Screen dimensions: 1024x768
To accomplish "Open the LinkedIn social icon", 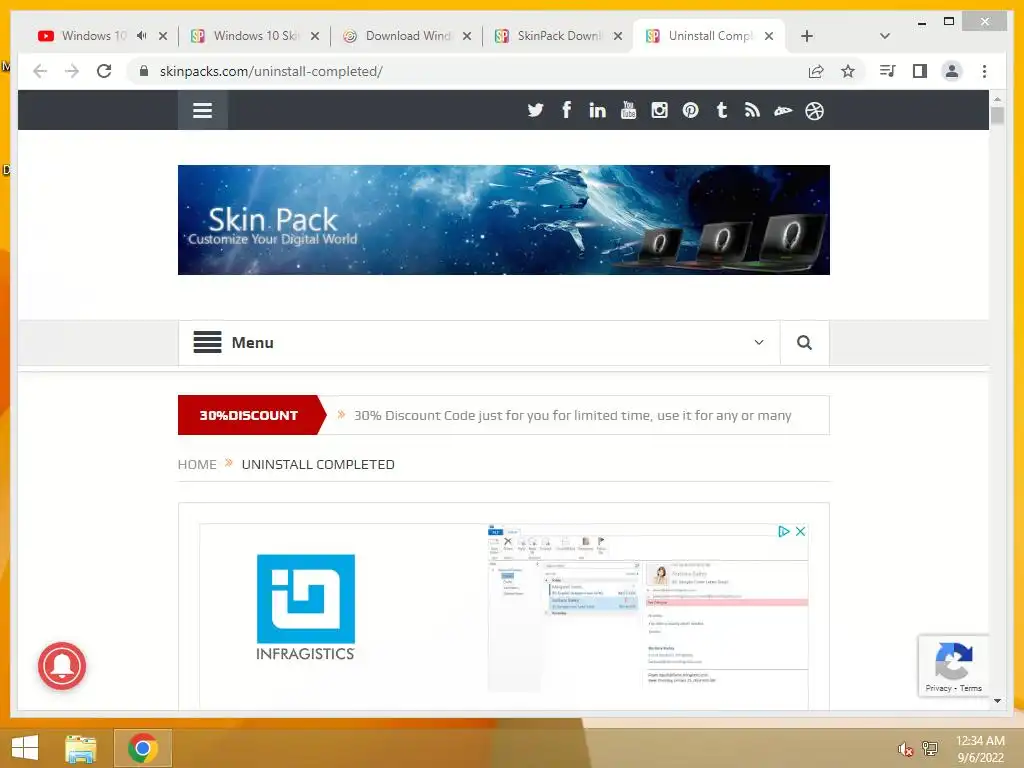I will tap(597, 110).
